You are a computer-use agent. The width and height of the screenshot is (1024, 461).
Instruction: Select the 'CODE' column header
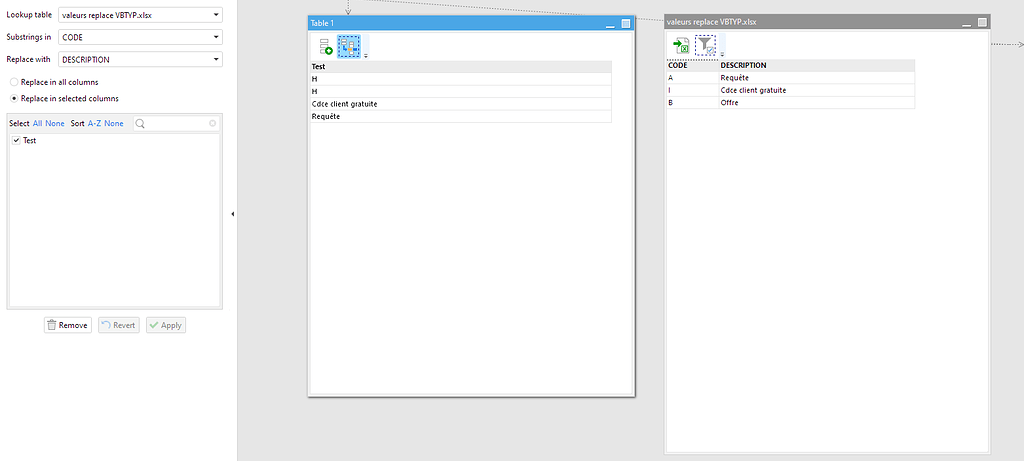point(692,65)
